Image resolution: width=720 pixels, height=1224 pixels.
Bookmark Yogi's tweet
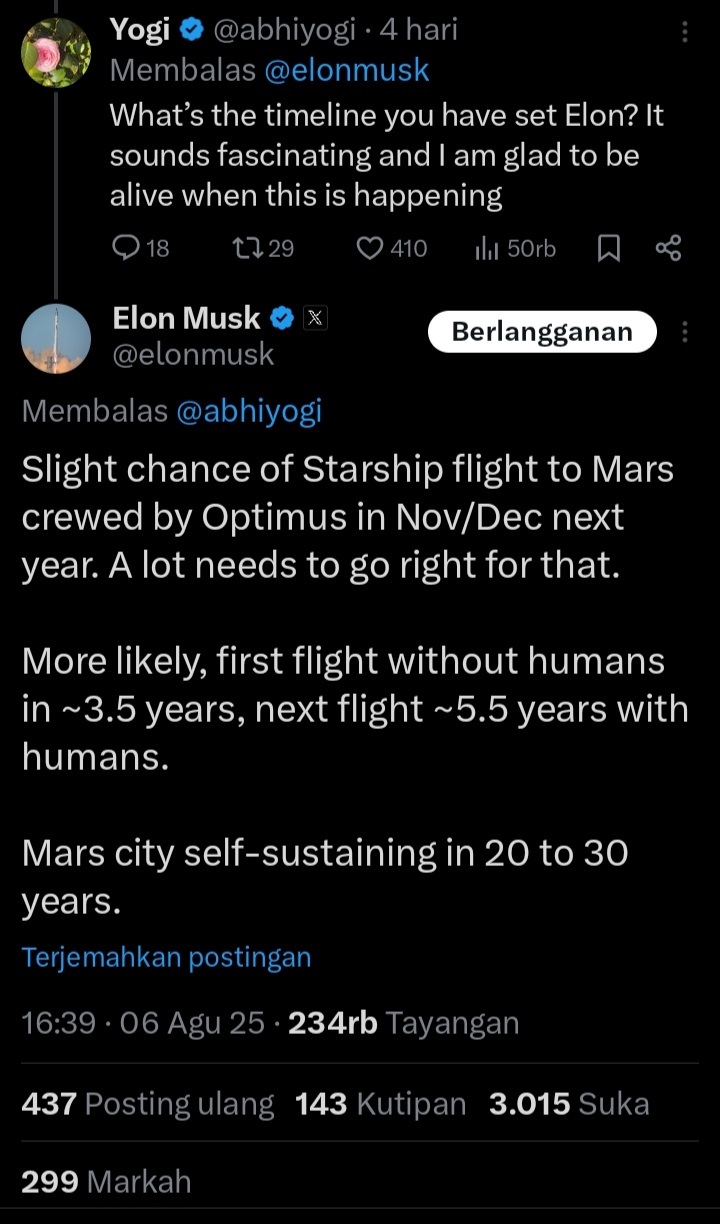pos(608,248)
